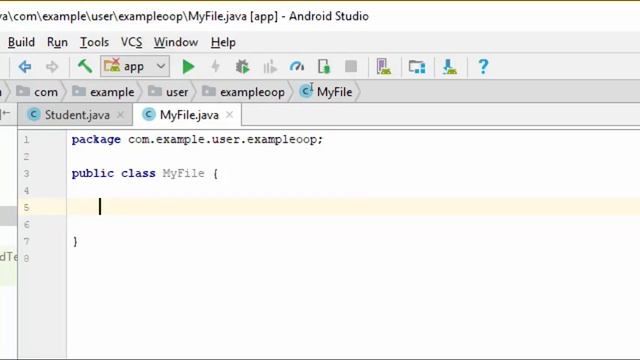Image resolution: width=640 pixels, height=360 pixels.
Task: Click line number 5 in the gutter
Action: click(27, 207)
